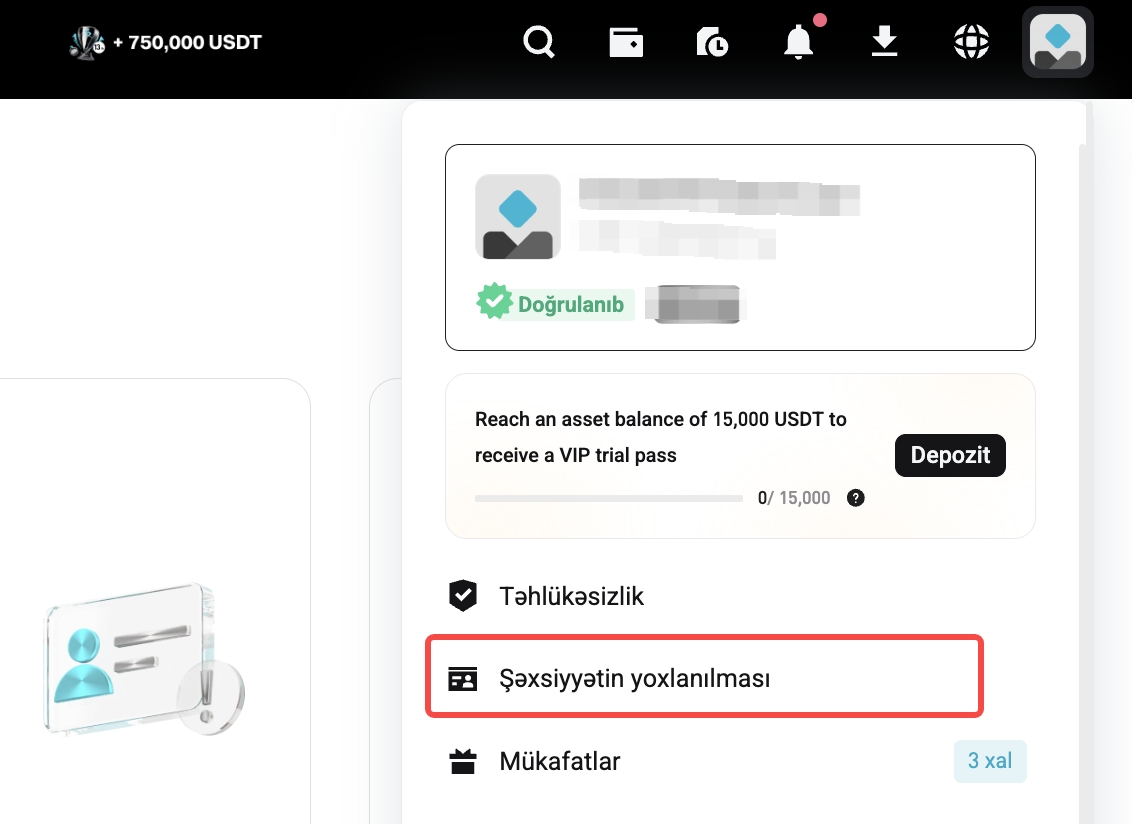Select Mükafatlar from the account menu
Screen dimensions: 1132x824
[x=559, y=760]
